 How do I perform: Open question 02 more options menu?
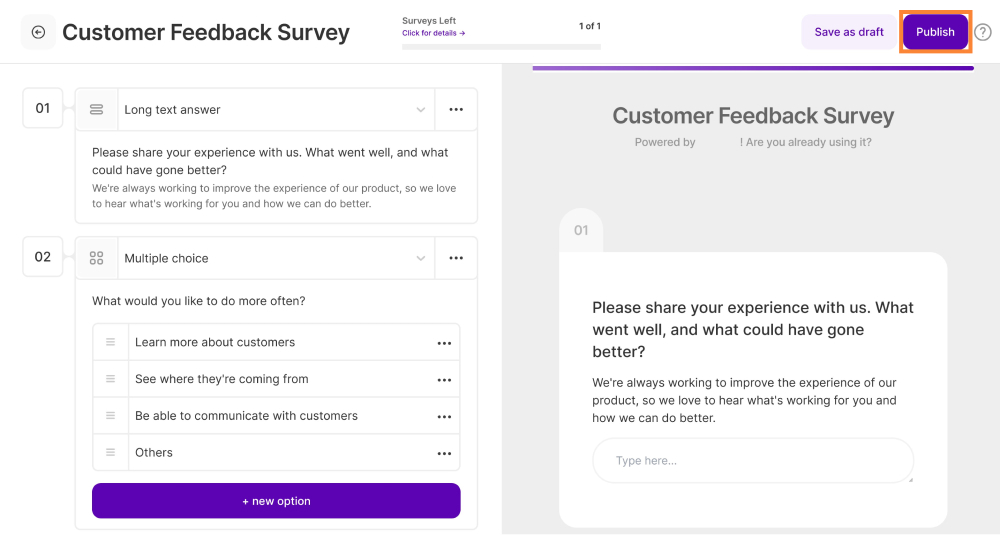coord(456,258)
